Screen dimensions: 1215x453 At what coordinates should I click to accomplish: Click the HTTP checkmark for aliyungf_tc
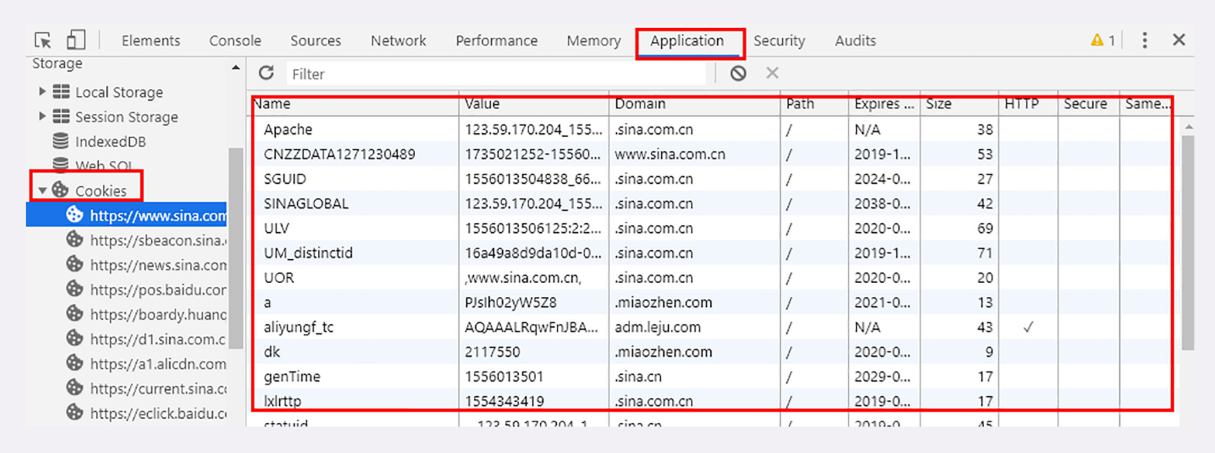[1028, 327]
